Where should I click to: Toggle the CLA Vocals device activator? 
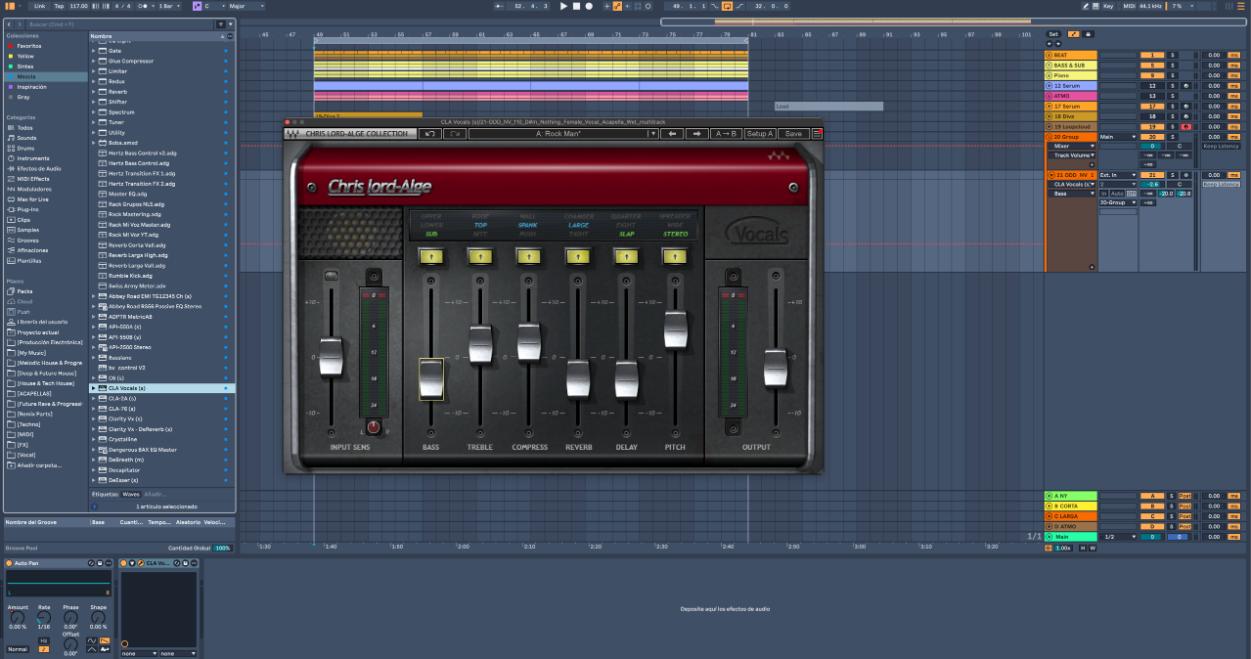coord(124,563)
